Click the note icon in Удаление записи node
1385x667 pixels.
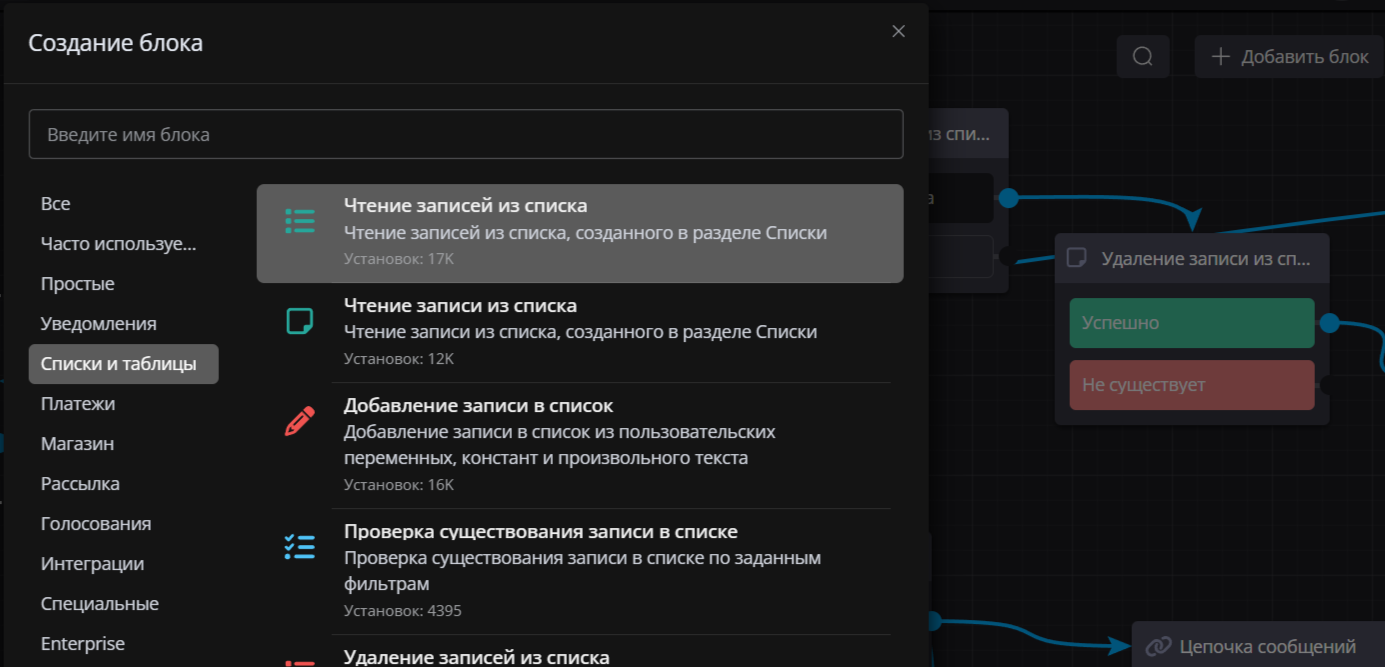point(1077,258)
